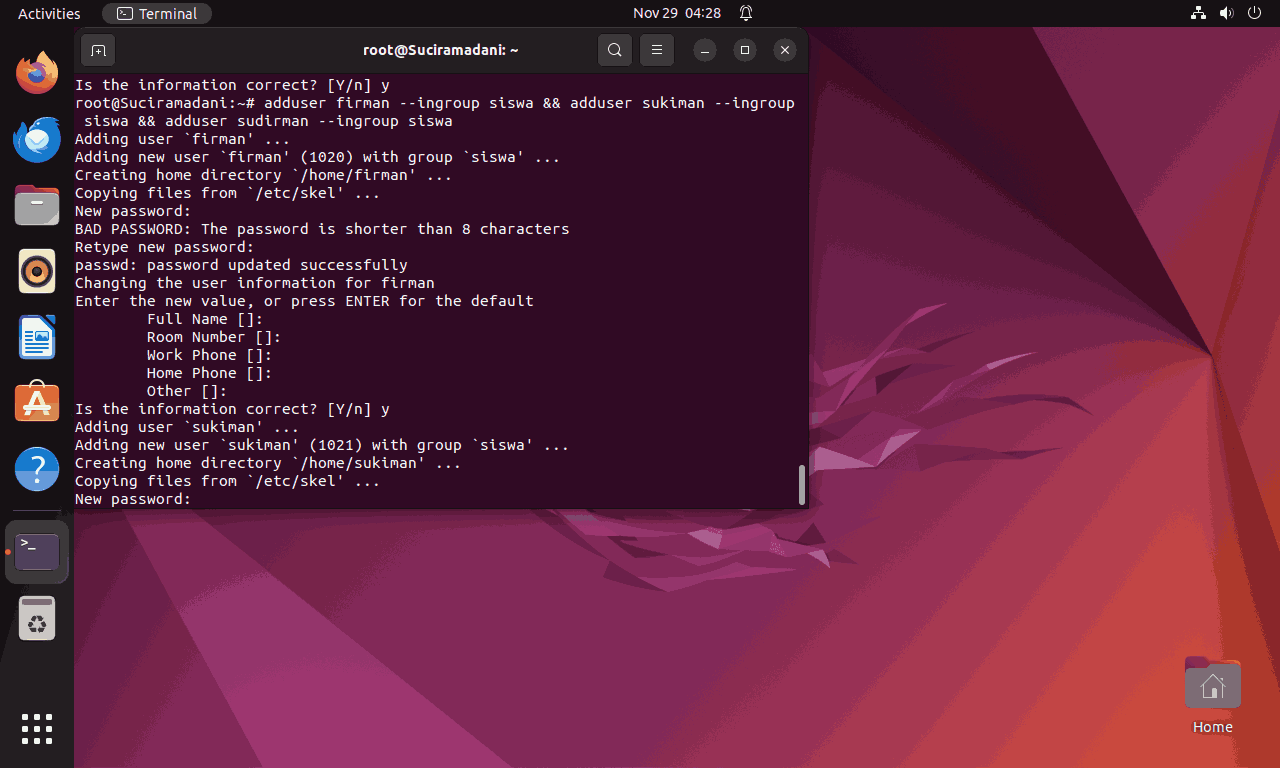Click the terminal title 'root@Suciramadani: ~'

tap(440, 50)
